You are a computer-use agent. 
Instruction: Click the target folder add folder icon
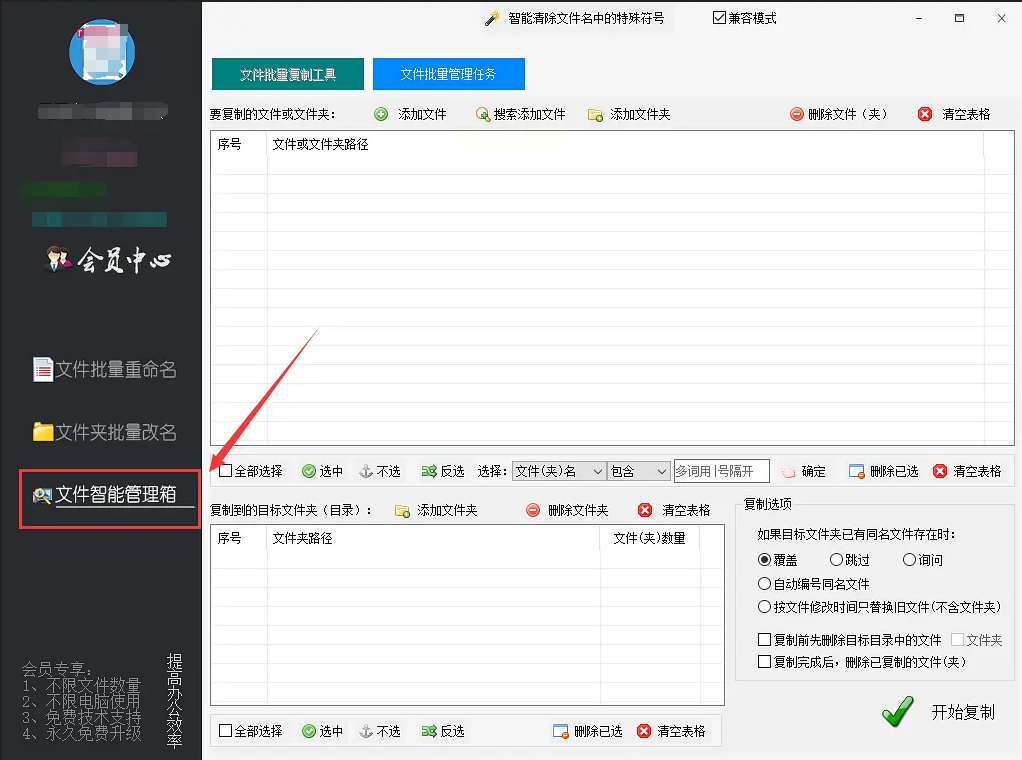(402, 510)
